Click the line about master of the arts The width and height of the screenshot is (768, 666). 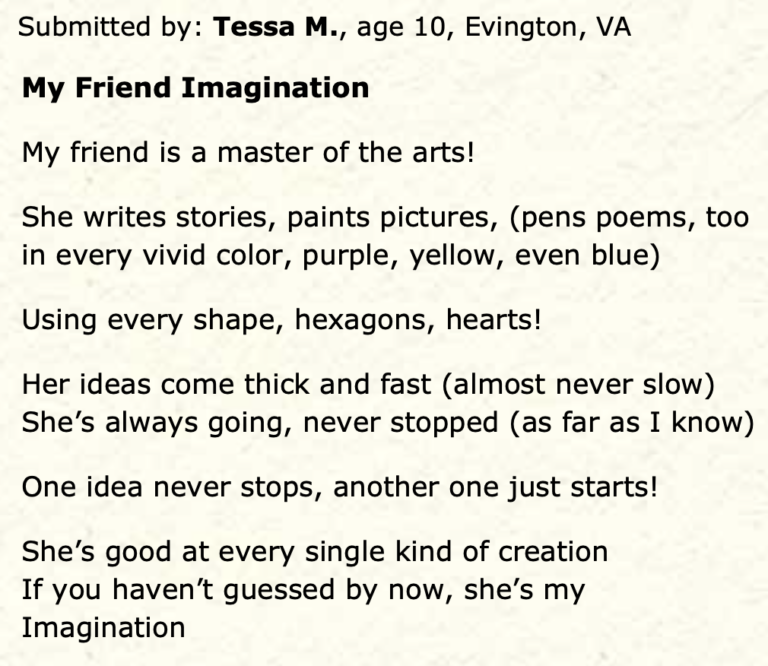248,152
